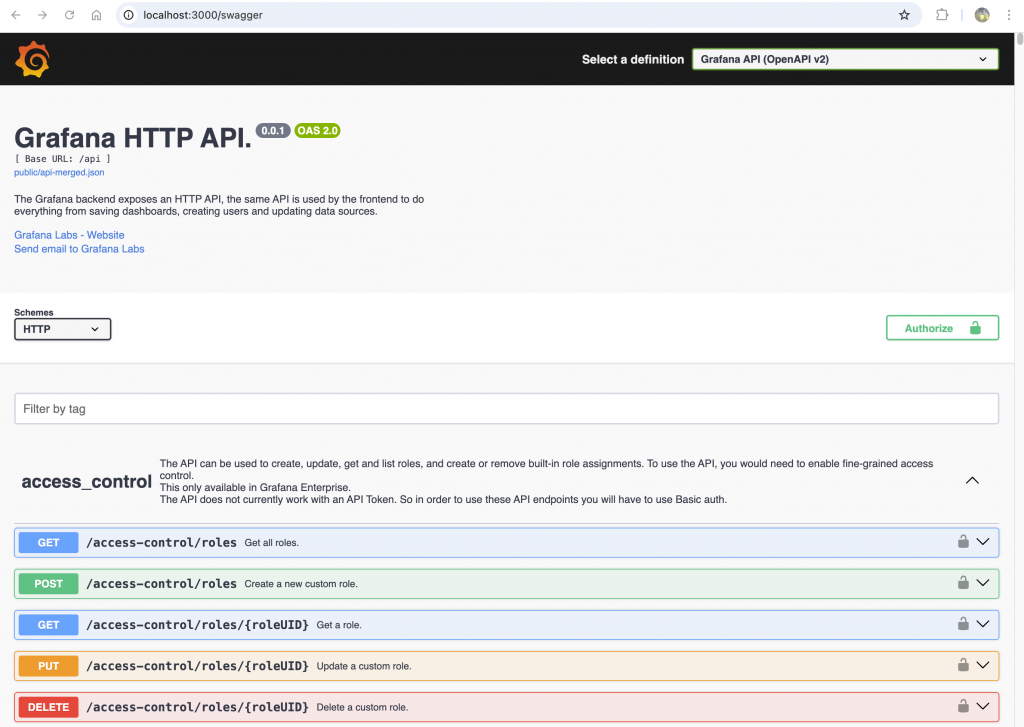The width and height of the screenshot is (1024, 727).
Task: Expand the GET roles/{roleUID} operation chevron
Action: click(983, 624)
